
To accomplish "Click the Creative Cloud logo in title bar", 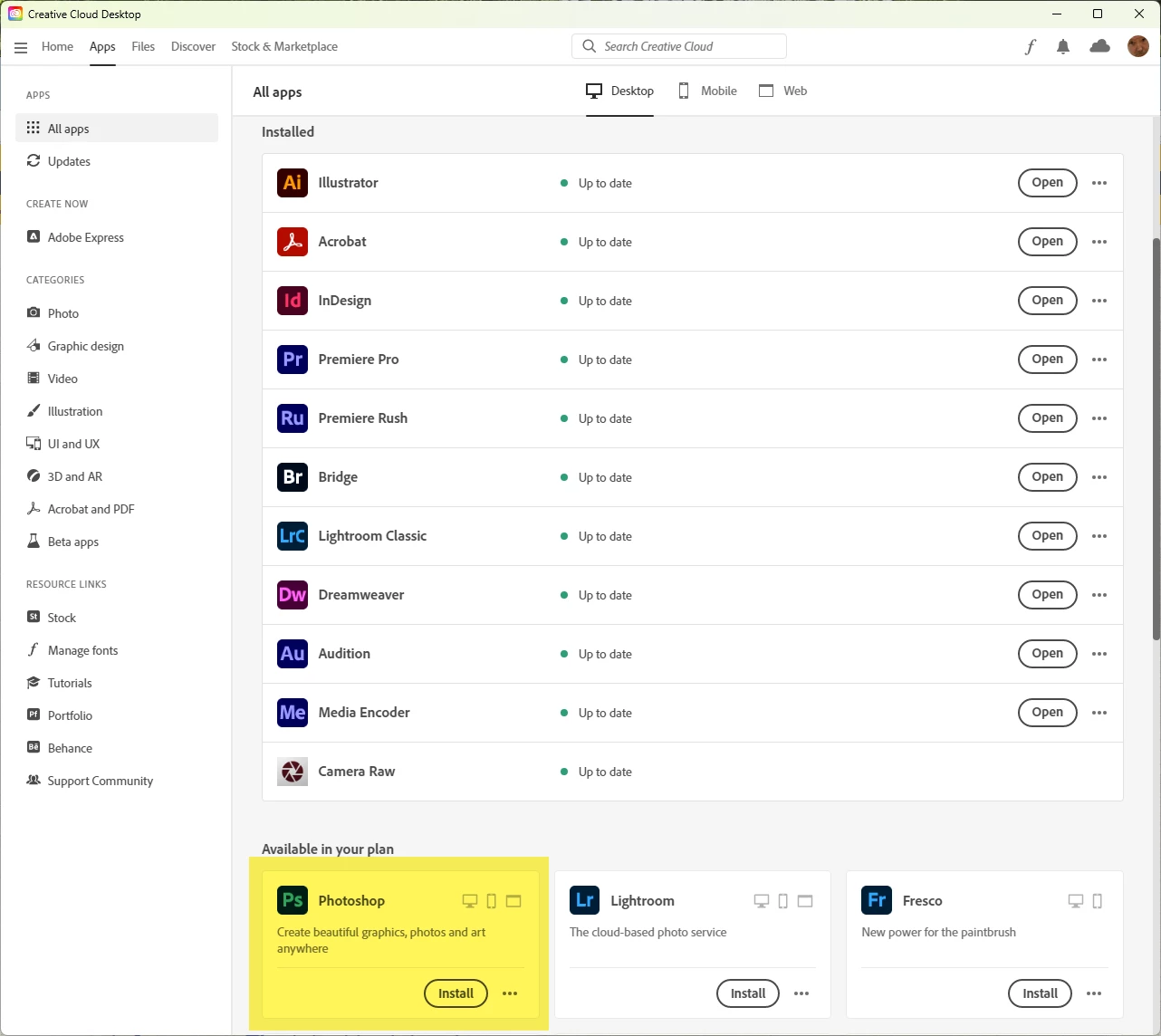I will [14, 14].
